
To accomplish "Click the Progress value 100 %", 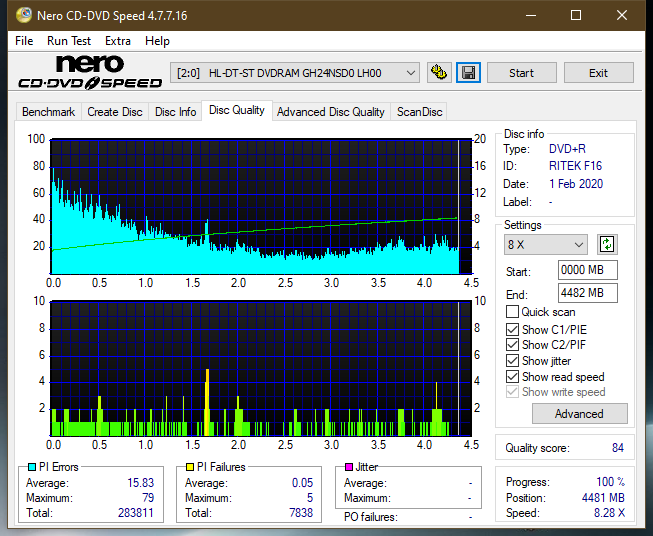I will 611,482.
